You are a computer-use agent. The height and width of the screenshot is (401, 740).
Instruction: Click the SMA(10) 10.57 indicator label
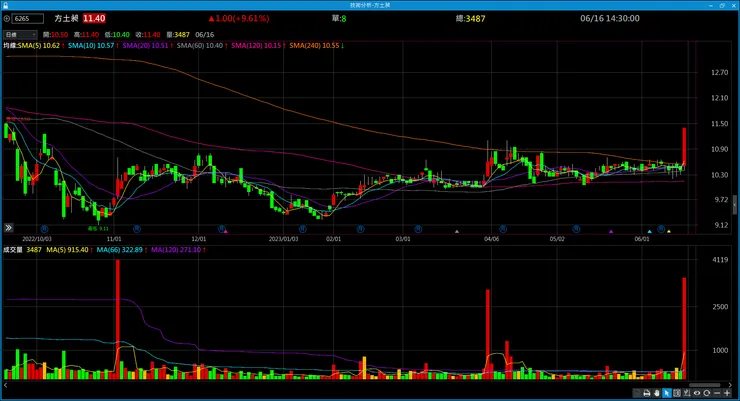point(91,46)
